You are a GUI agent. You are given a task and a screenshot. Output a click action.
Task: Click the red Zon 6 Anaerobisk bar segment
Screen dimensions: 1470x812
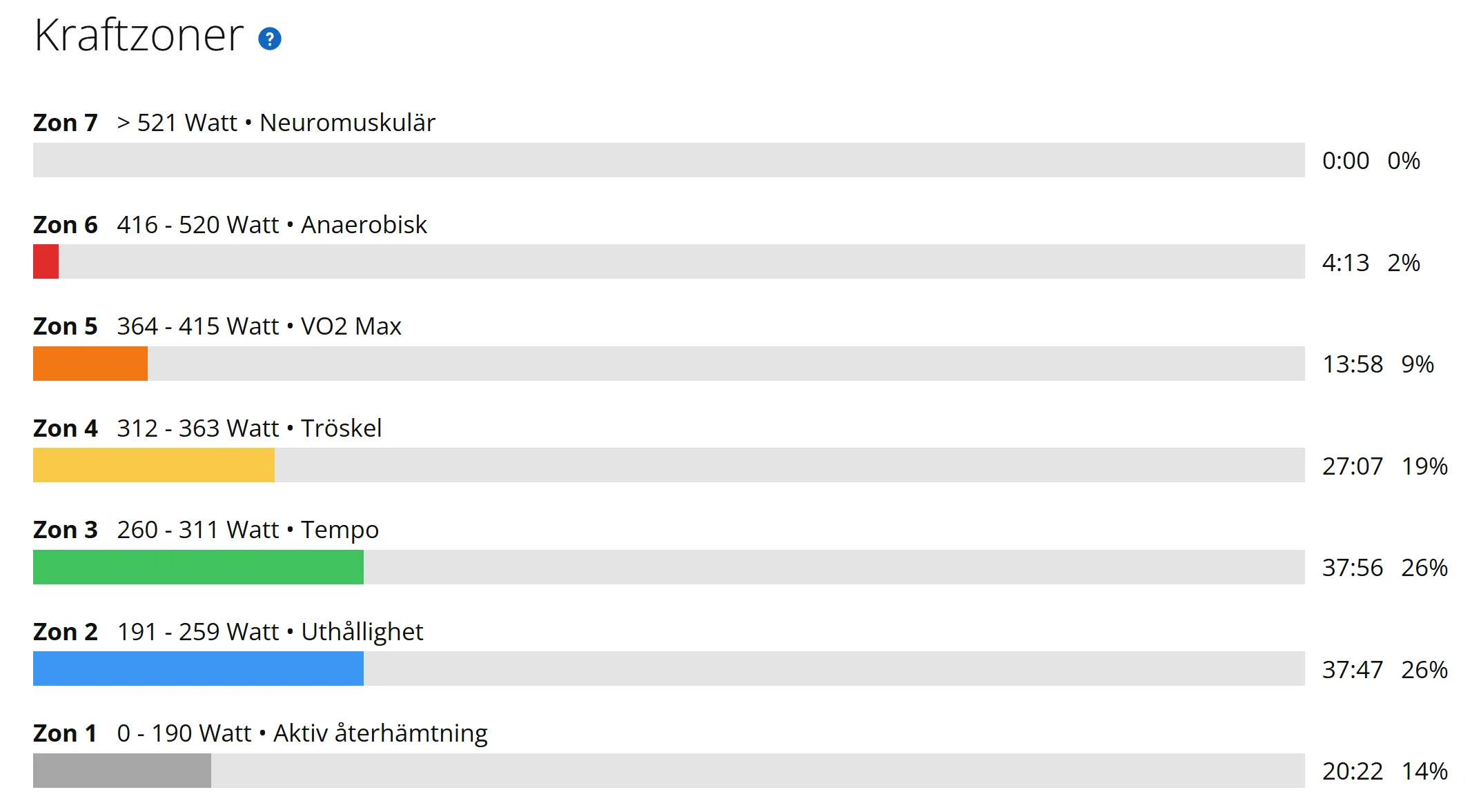coord(46,261)
